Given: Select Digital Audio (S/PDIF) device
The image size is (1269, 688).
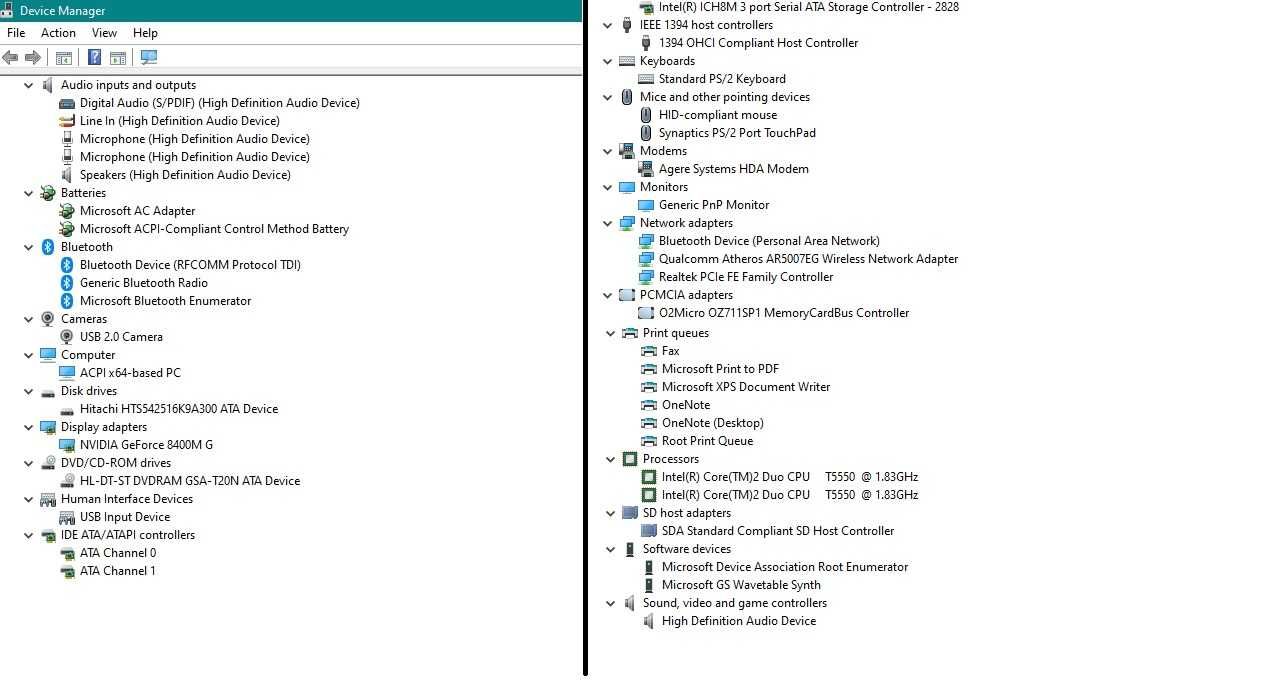Looking at the screenshot, I should pyautogui.click(x=220, y=103).
